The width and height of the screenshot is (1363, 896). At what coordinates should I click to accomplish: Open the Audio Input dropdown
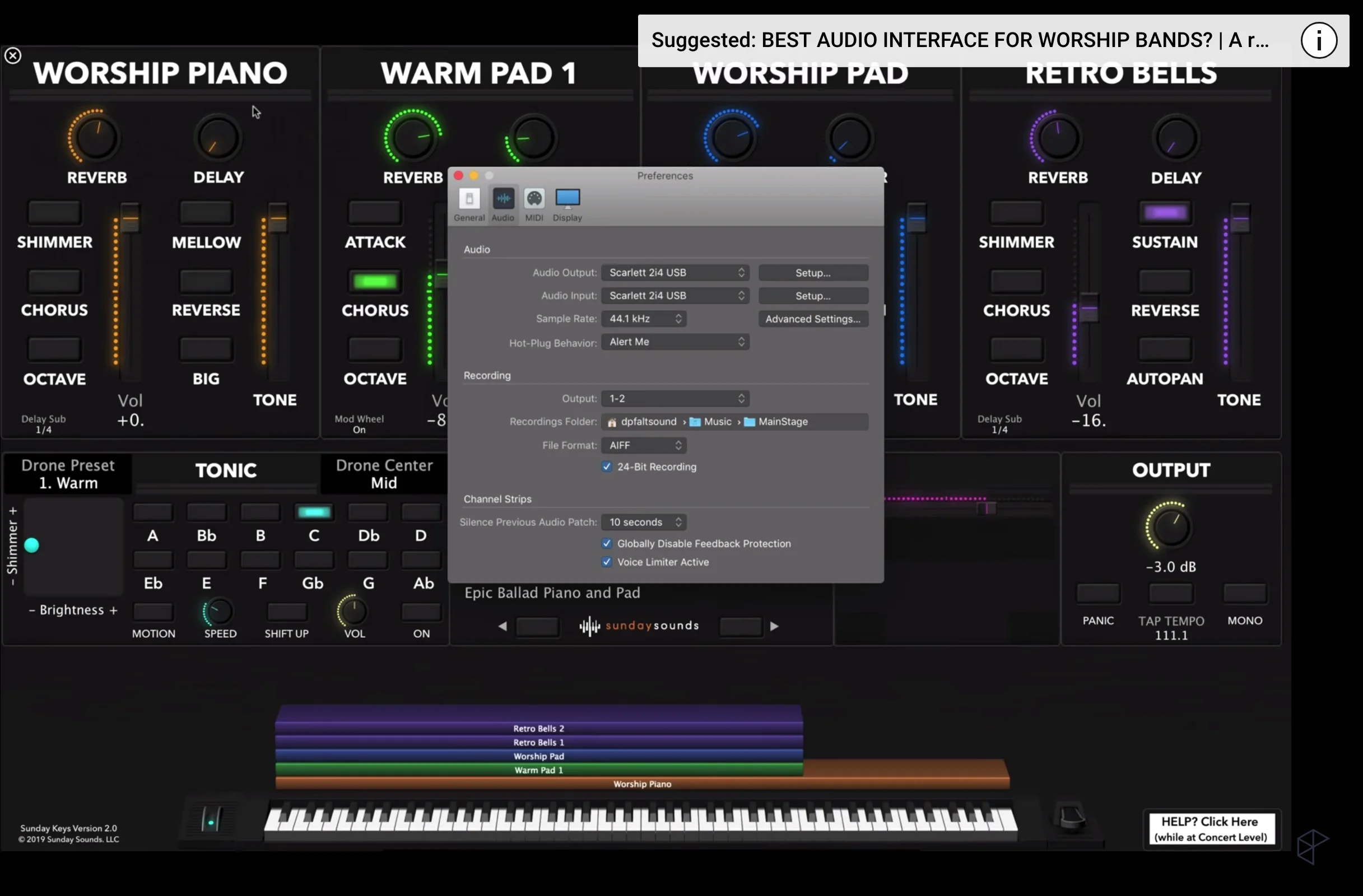[675, 296]
